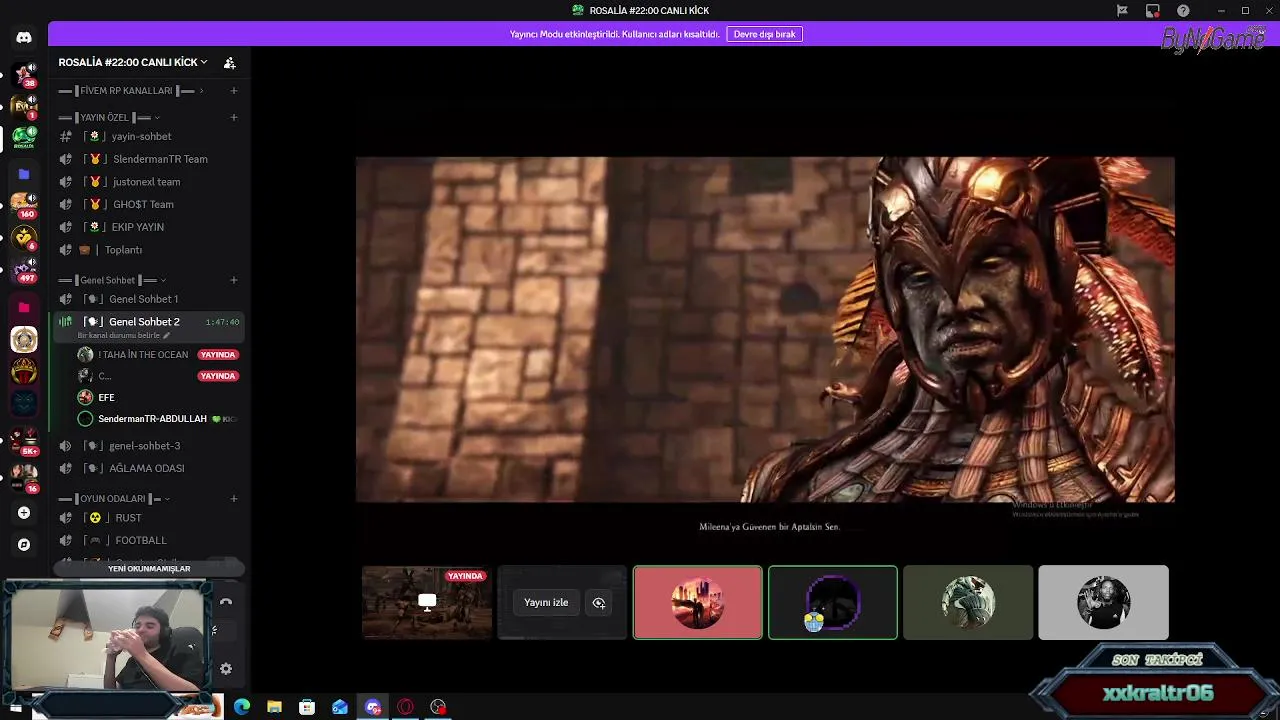This screenshot has width=1280, height=720.
Task: Click YAYINDA badge next to user C...
Action: tap(217, 376)
